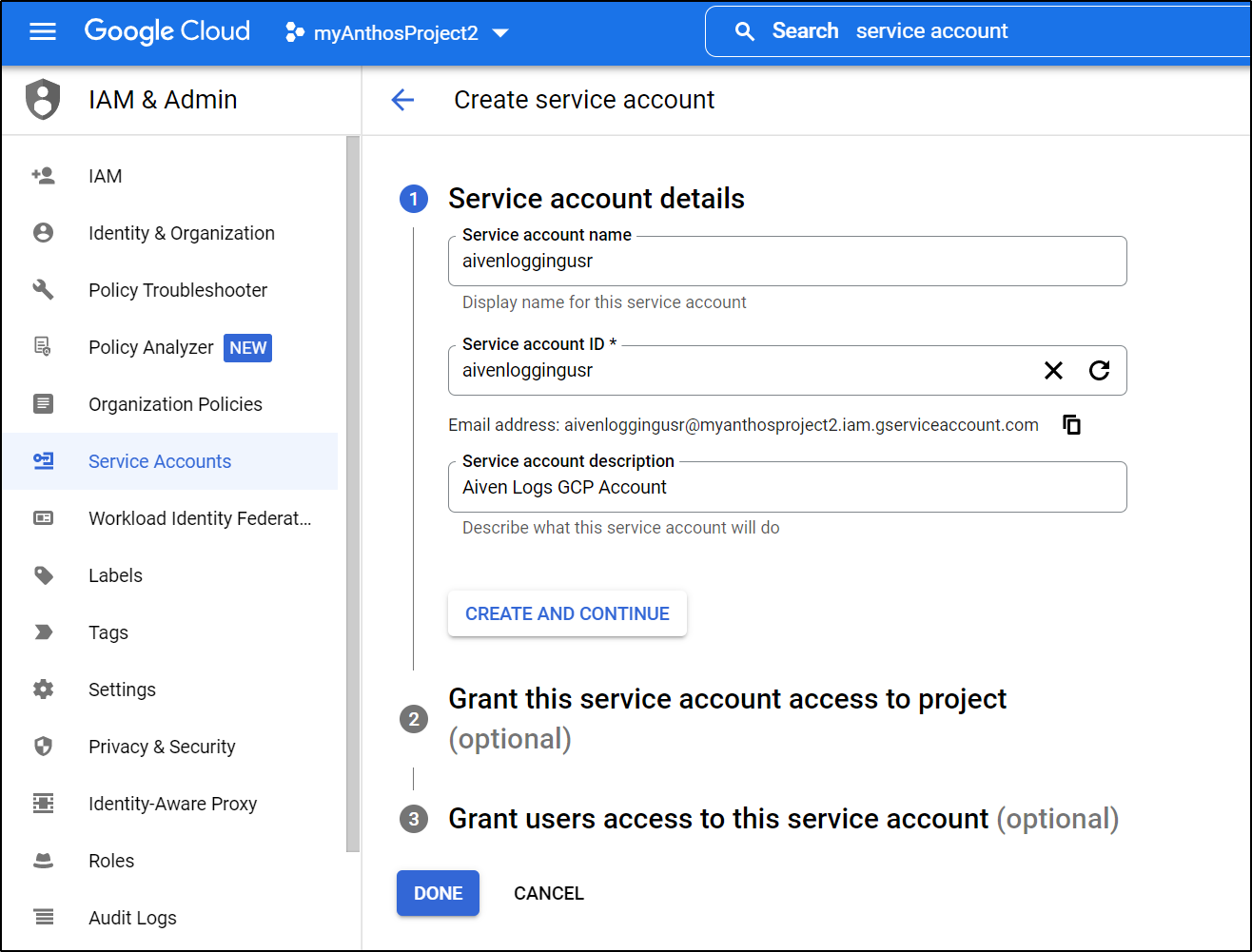Select Service Accounts in the sidebar
This screenshot has height=952, width=1252.
[x=170, y=461]
